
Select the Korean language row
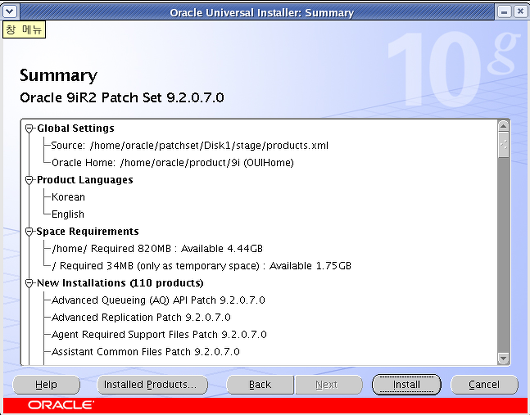click(68, 197)
